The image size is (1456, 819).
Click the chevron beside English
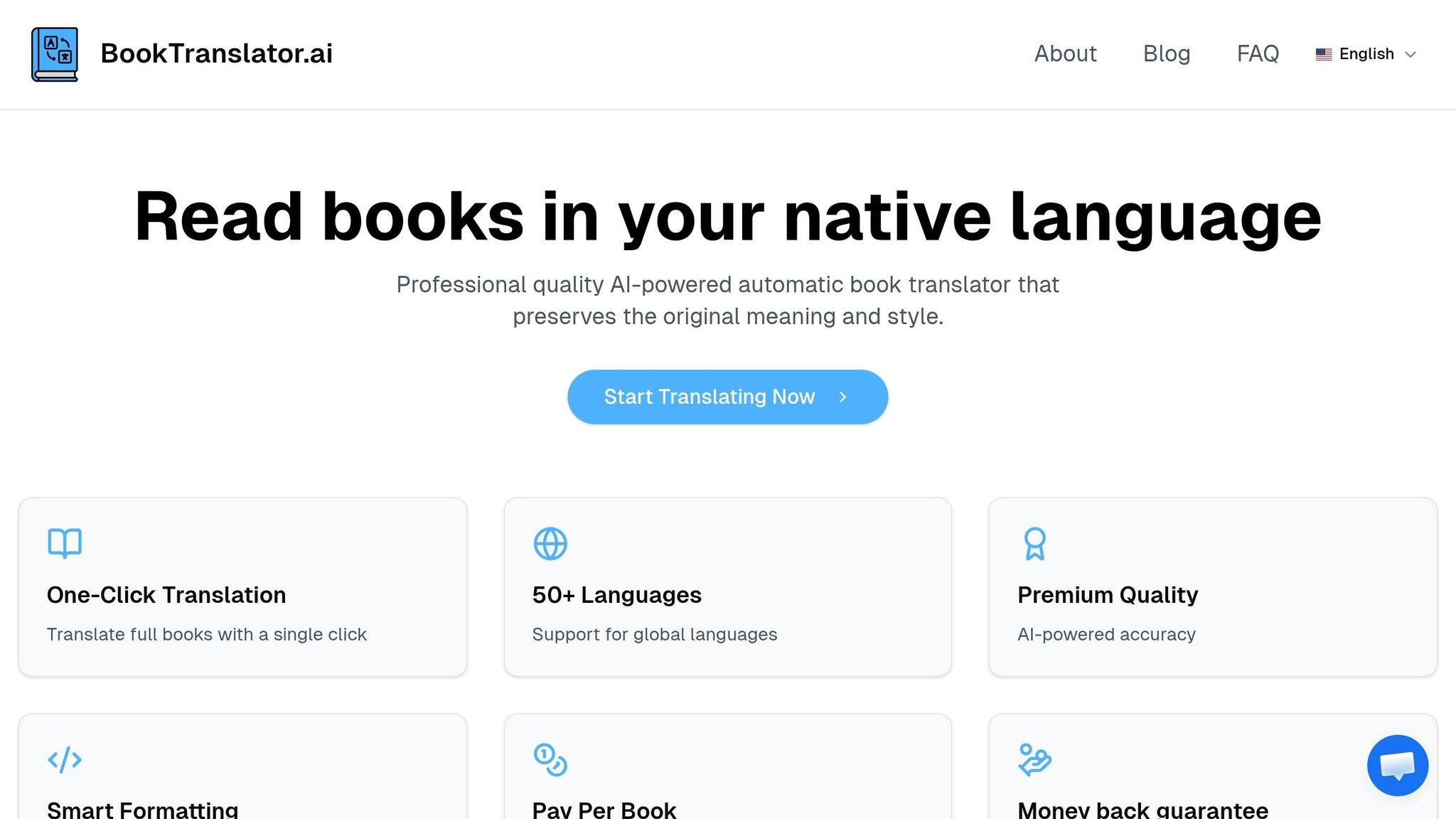tap(1410, 55)
